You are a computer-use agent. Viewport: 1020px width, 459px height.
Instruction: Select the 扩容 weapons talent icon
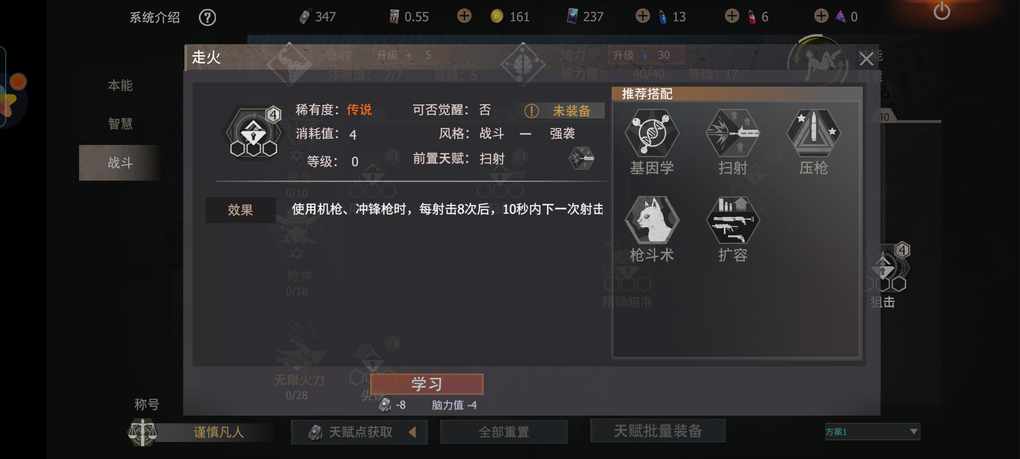tap(732, 220)
